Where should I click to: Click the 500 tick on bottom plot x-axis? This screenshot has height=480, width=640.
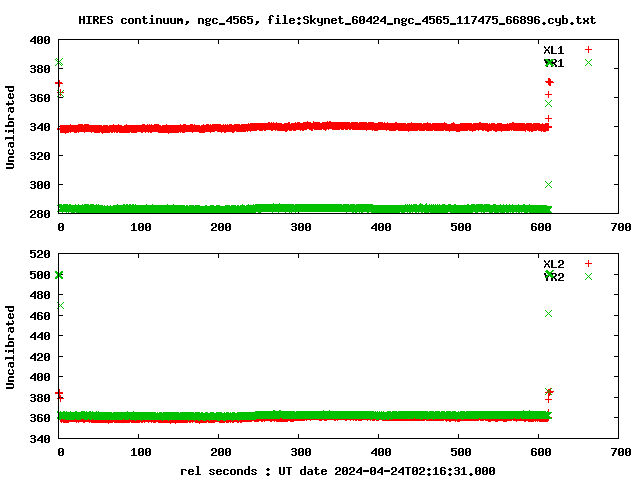pos(461,452)
